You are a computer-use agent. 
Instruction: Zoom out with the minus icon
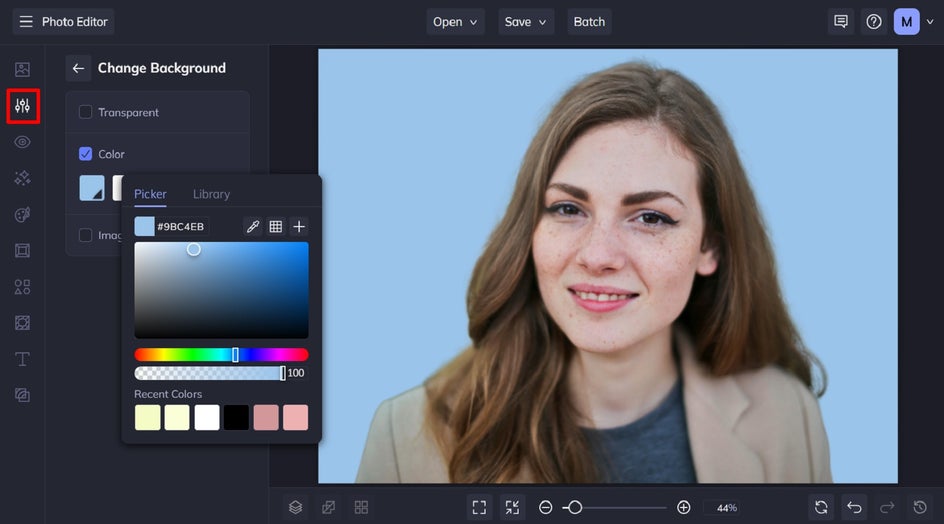point(545,508)
